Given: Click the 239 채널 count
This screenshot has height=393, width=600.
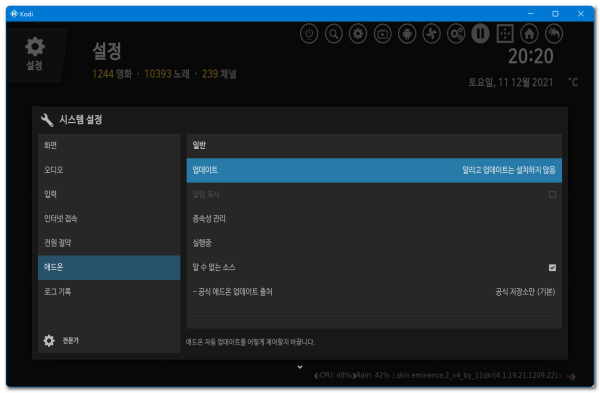Looking at the screenshot, I should point(219,74).
